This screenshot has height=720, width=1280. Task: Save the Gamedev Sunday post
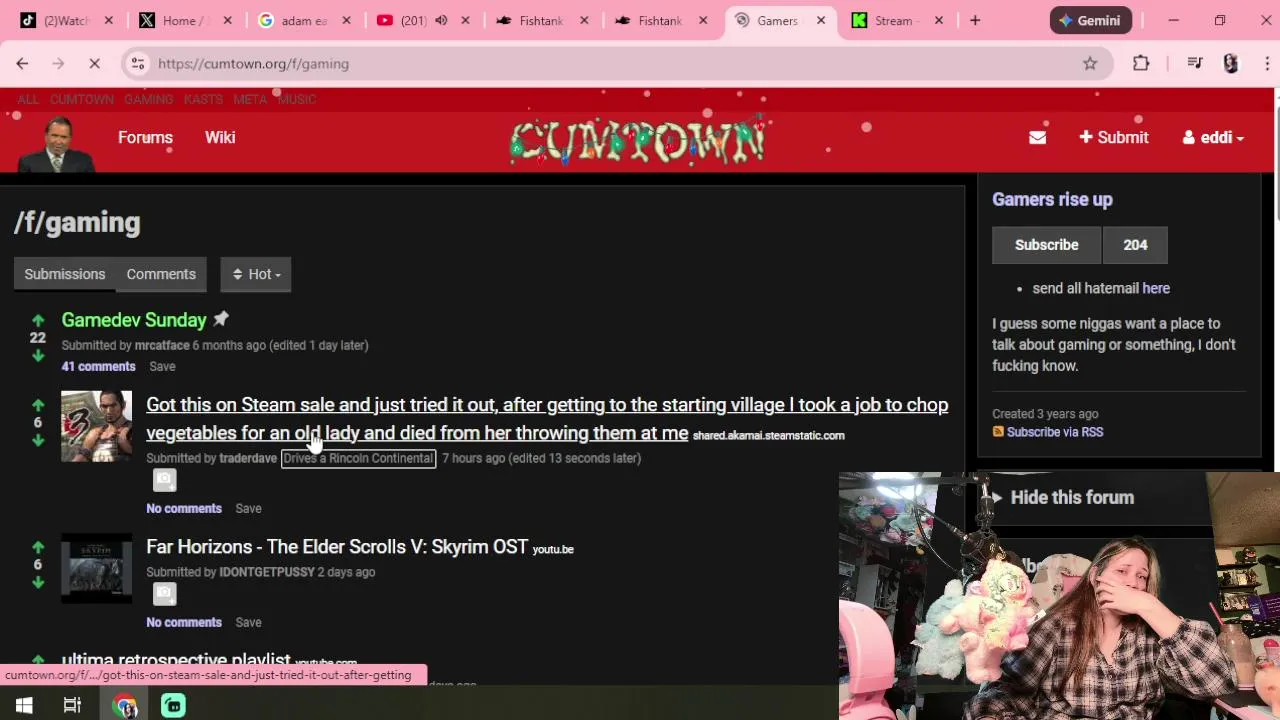pos(162,366)
